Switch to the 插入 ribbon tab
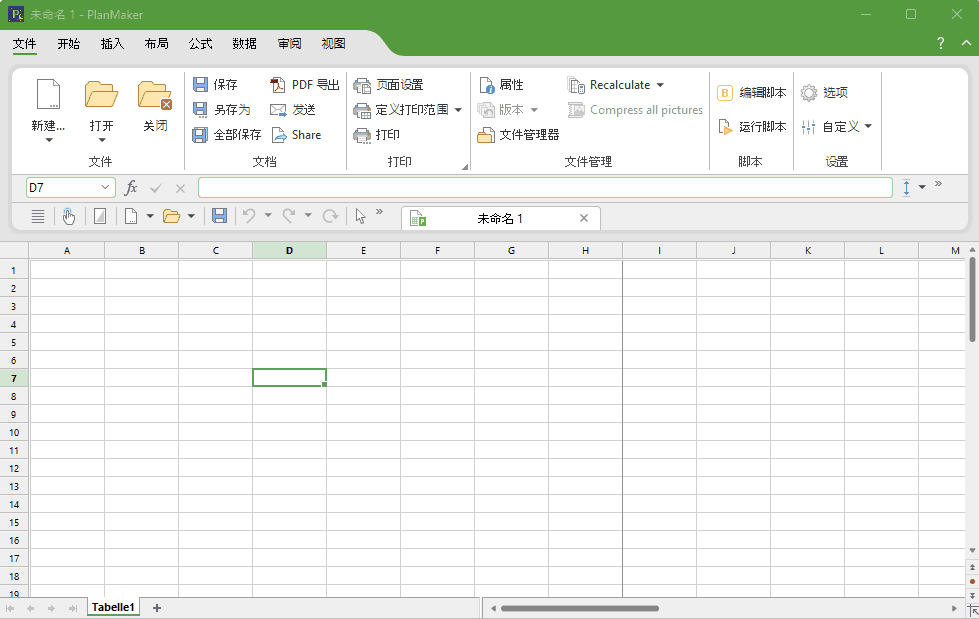 tap(112, 44)
